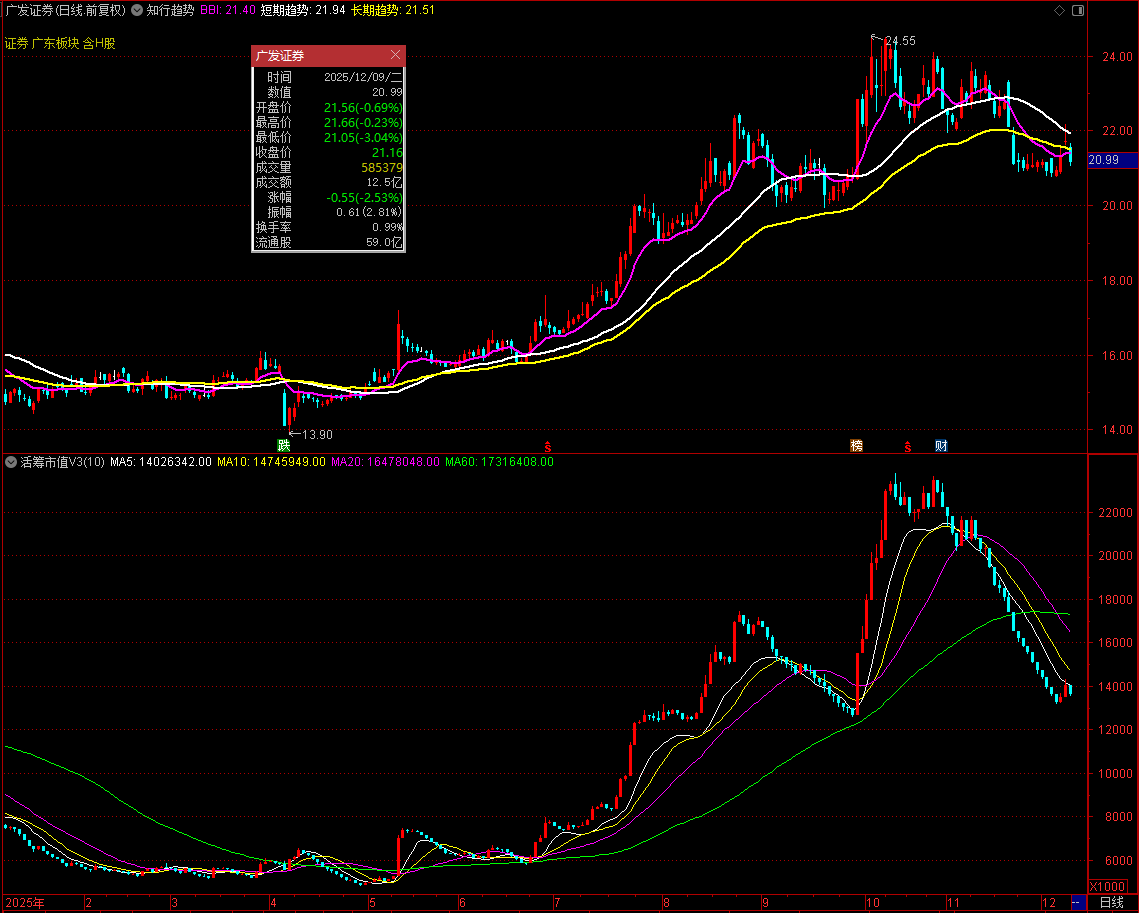Click the green 跌 event marker

pos(284,445)
